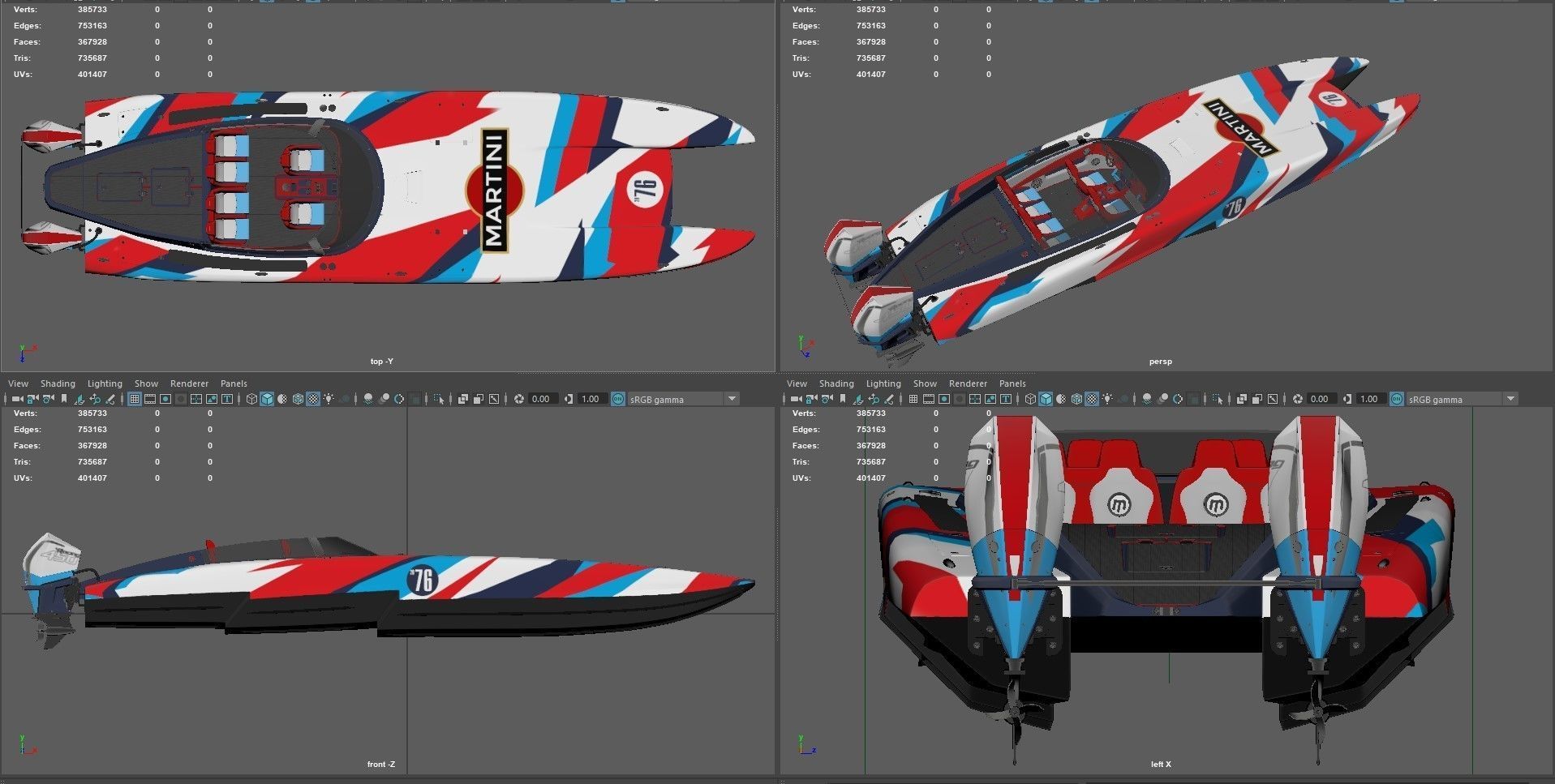
Task: Open Lighting menu in left X panel
Action: pos(883,383)
